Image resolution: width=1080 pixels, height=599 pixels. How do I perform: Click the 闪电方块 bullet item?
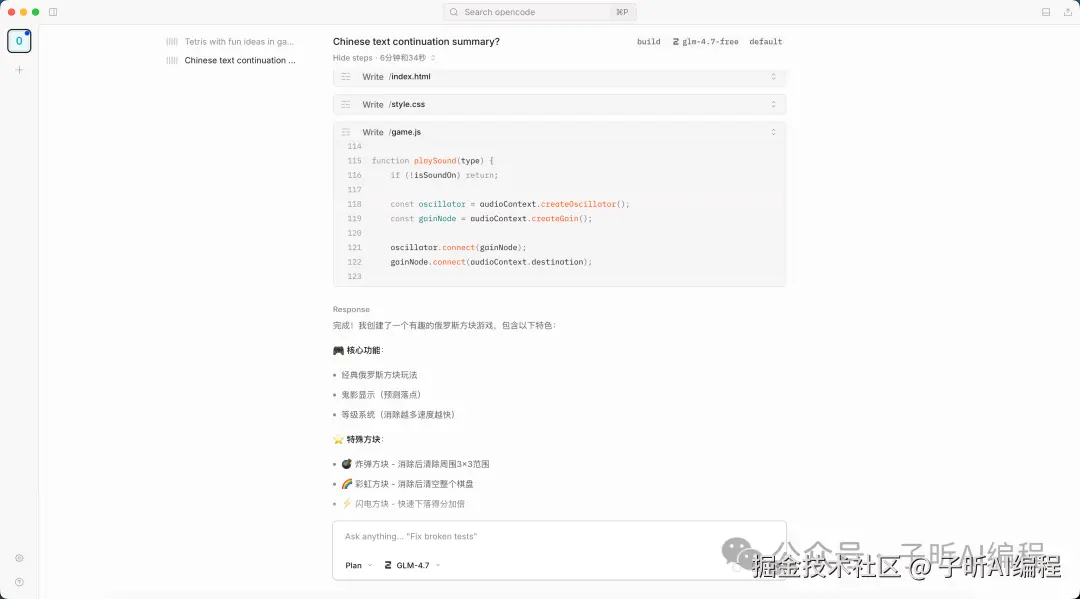(x=403, y=504)
